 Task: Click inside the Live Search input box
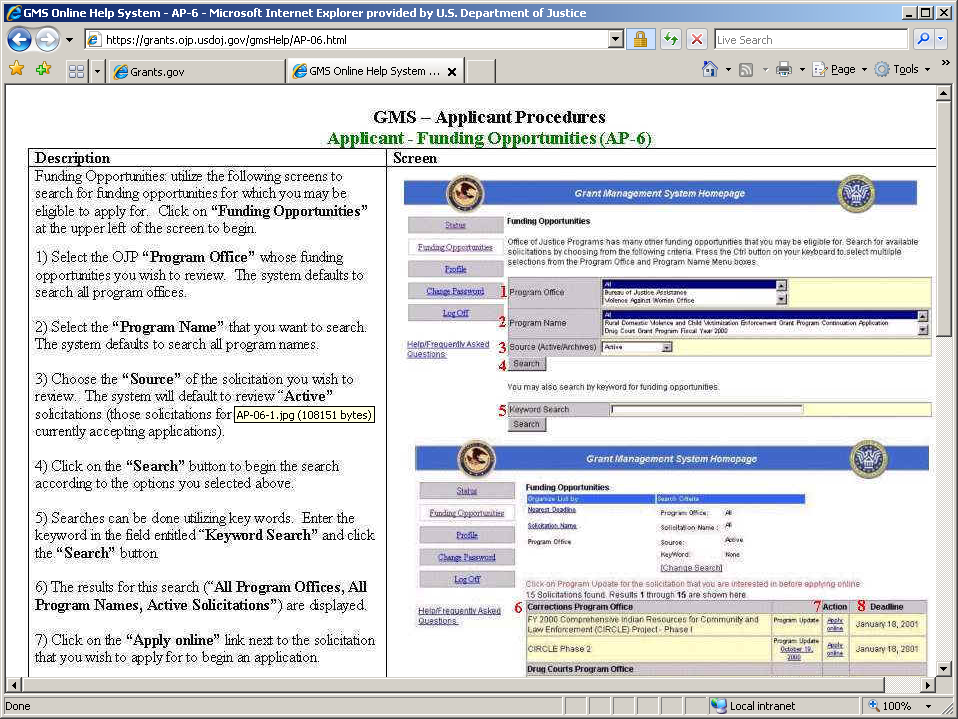(808, 40)
